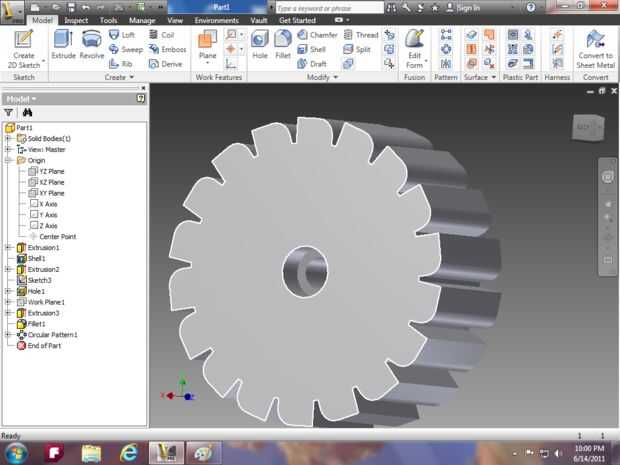
Task: Switch to the Model ribbon tab
Action: (42, 20)
